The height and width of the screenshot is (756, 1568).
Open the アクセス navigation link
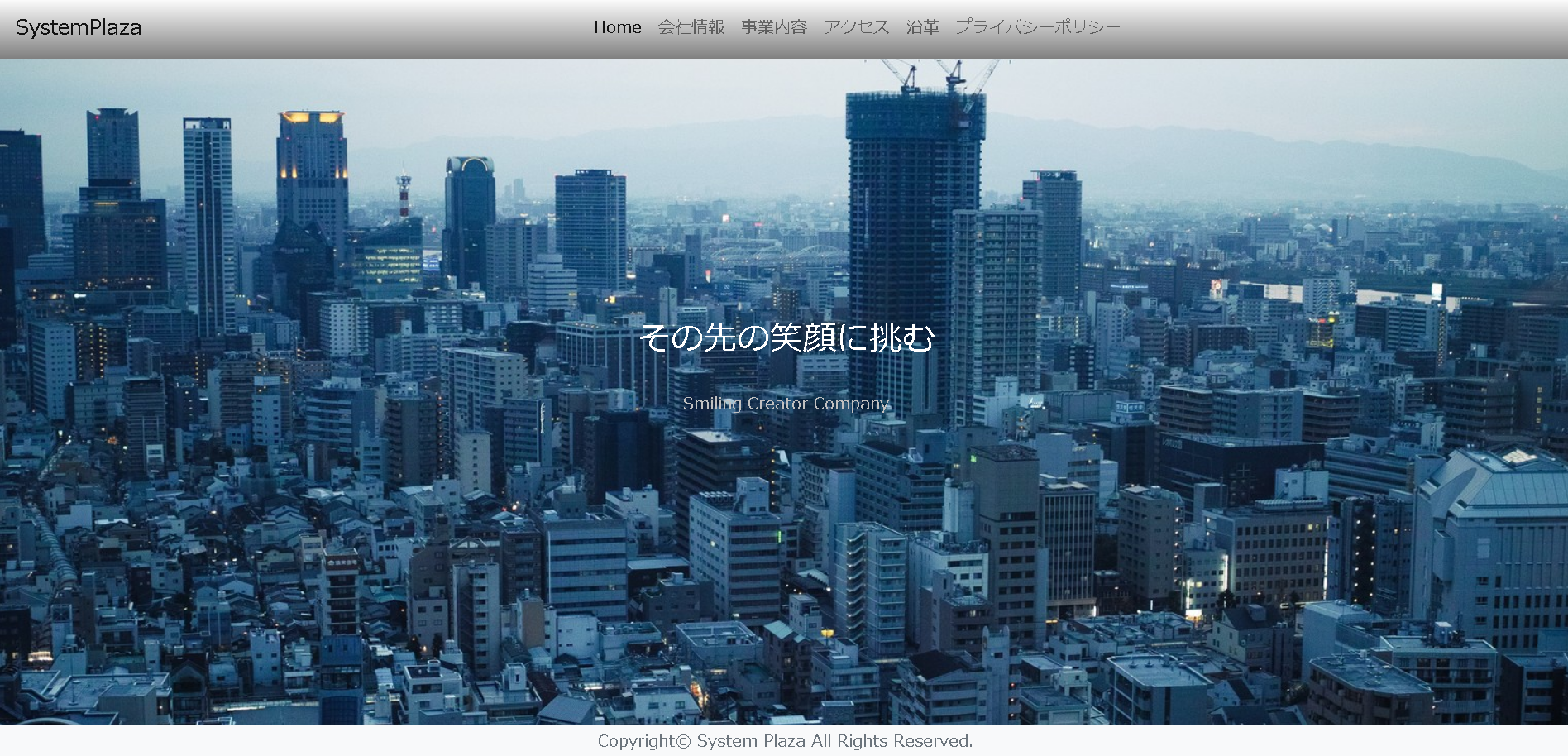pos(856,27)
